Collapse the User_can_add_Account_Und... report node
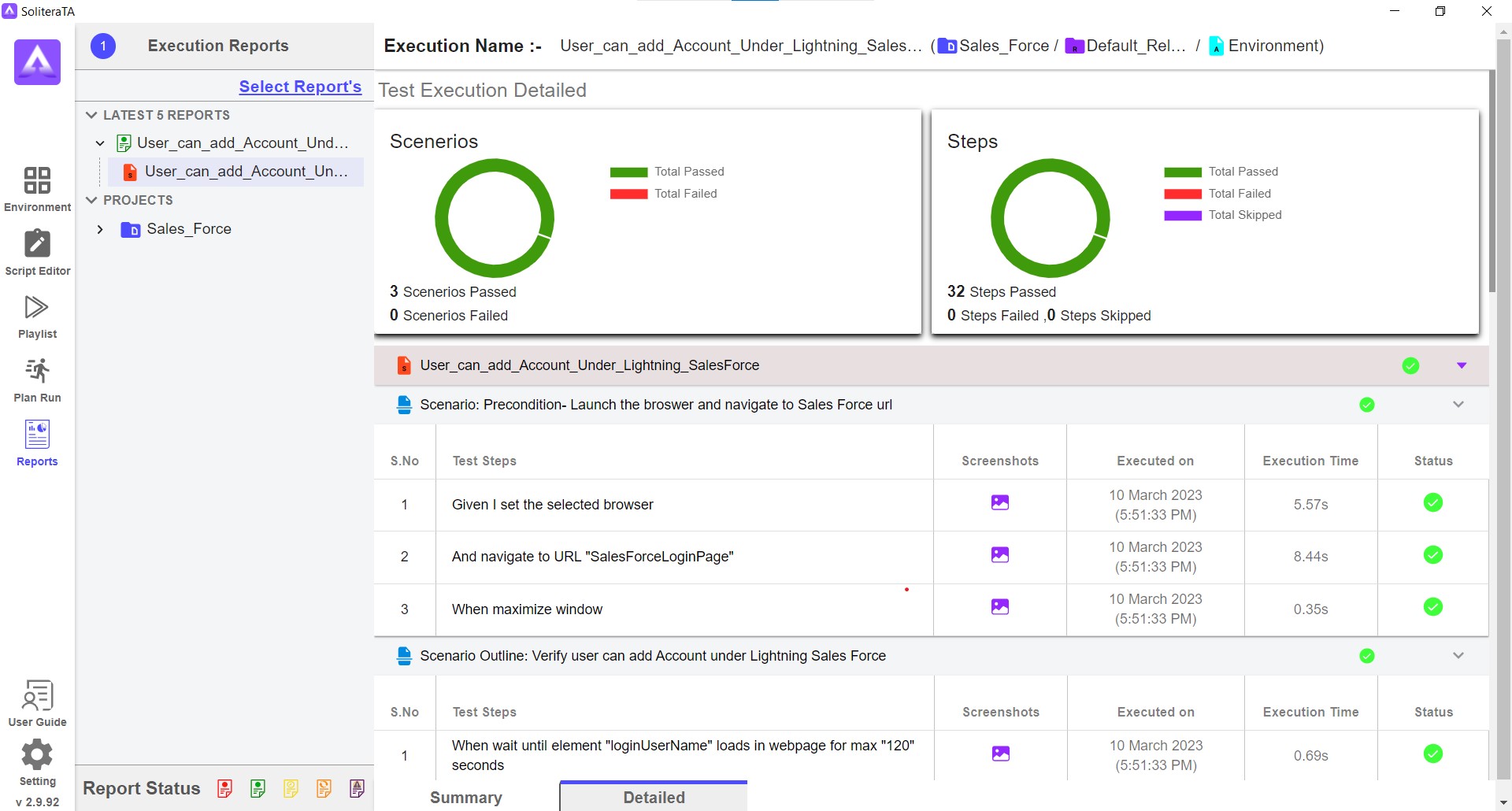The width and height of the screenshot is (1512, 811). 100,143
